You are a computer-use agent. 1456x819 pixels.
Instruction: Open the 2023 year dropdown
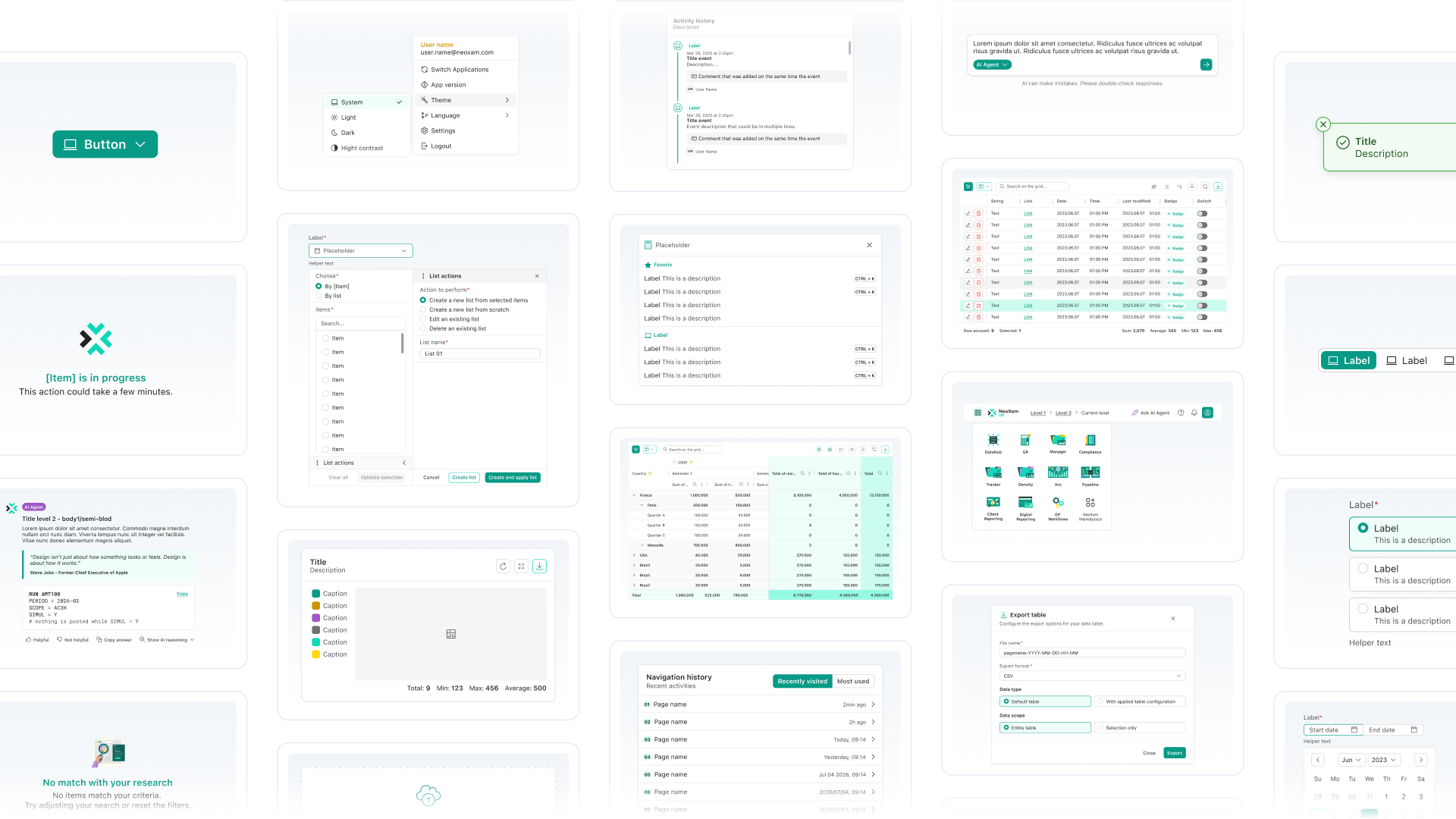click(1384, 760)
